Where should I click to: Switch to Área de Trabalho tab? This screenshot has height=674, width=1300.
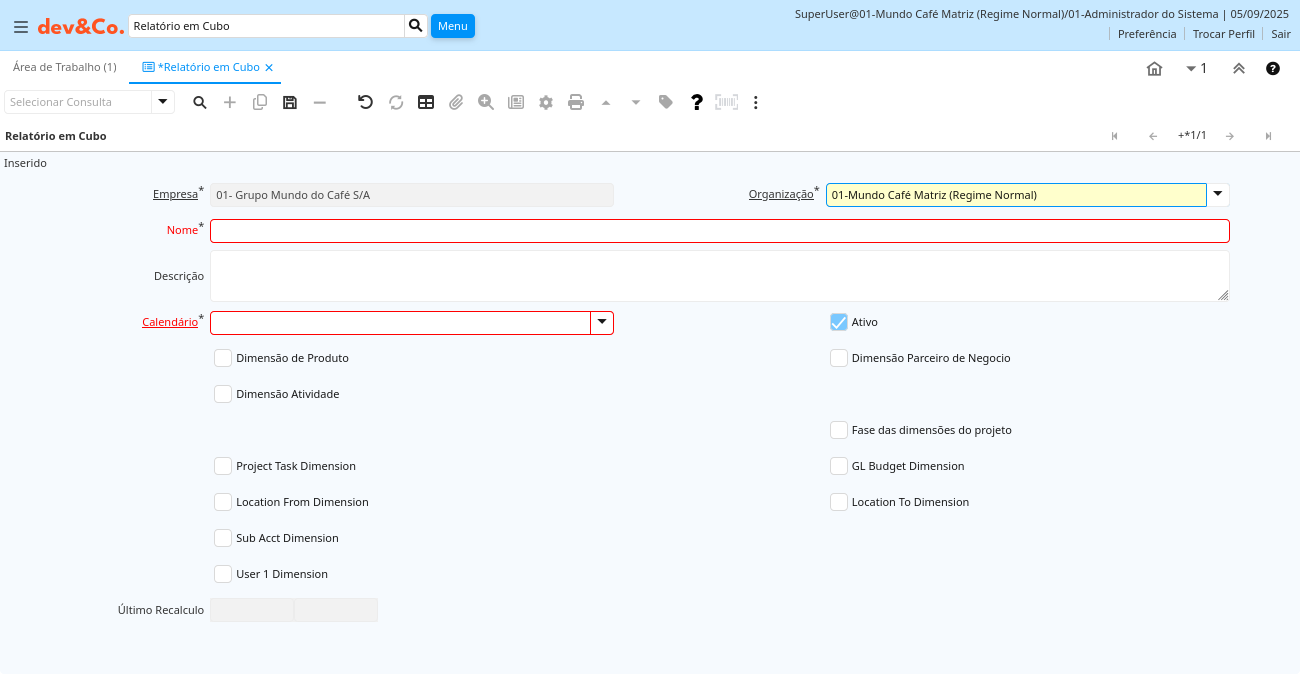64,67
